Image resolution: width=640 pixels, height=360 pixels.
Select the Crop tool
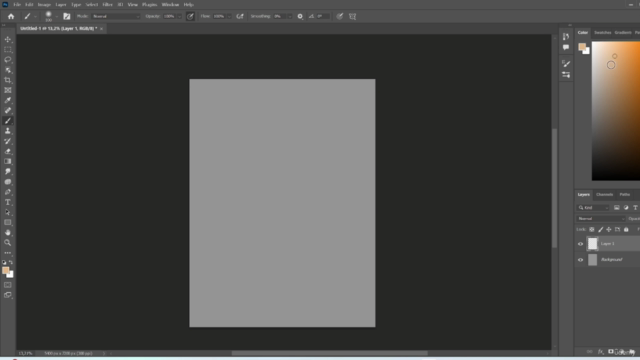(x=8, y=80)
